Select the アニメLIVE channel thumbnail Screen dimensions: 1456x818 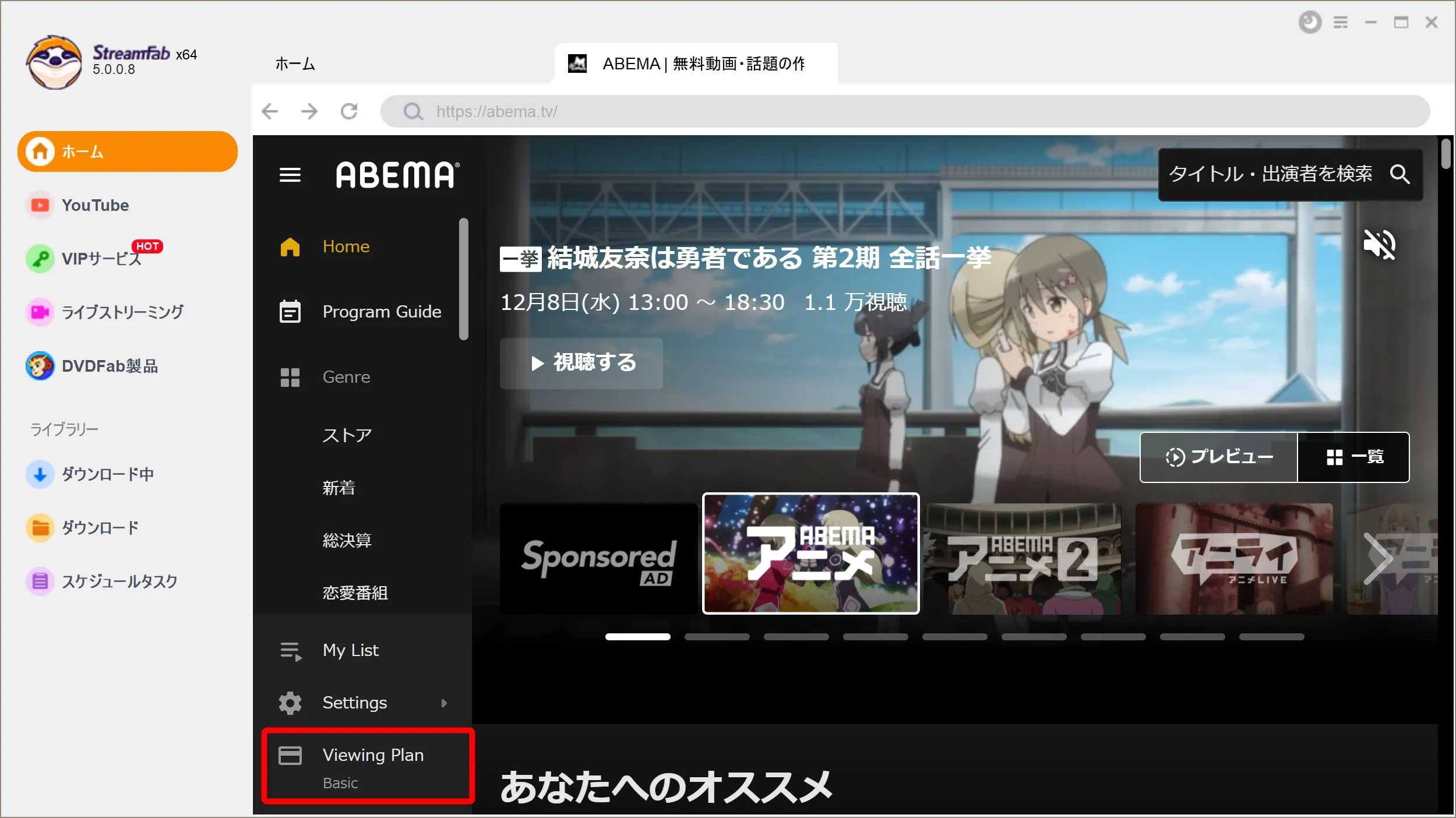click(x=1234, y=559)
